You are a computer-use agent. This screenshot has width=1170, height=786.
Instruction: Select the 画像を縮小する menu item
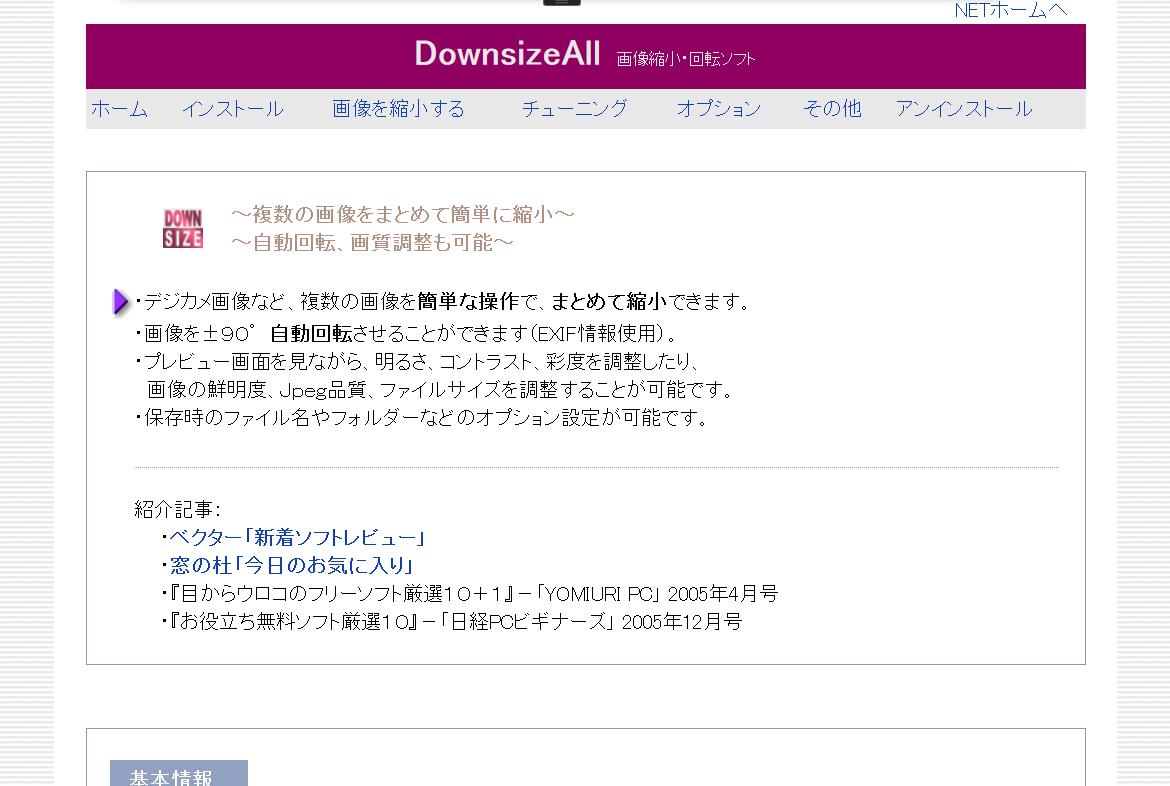(x=398, y=109)
